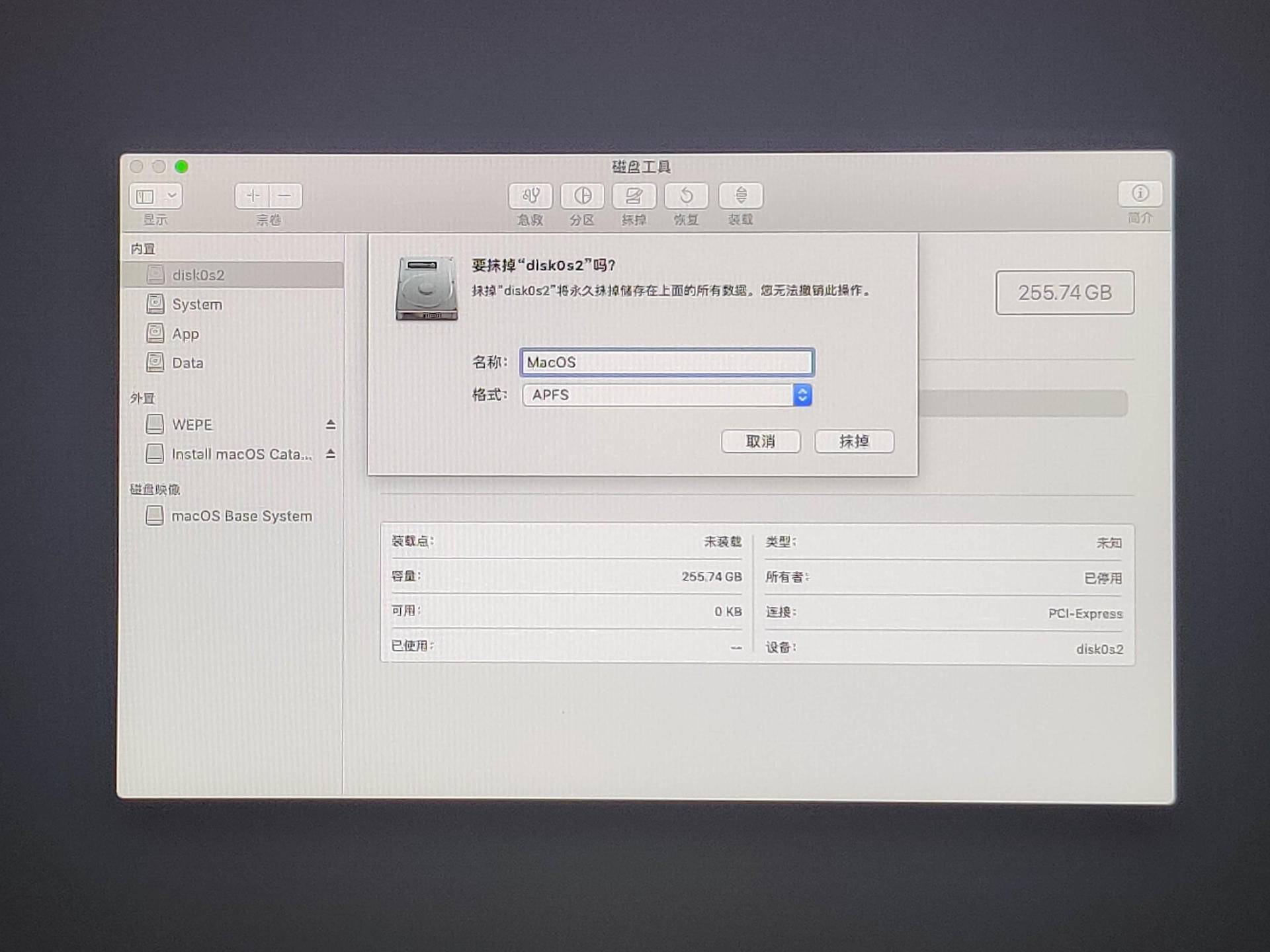Click the disk icon beside System
The width and height of the screenshot is (1270, 952).
155,304
